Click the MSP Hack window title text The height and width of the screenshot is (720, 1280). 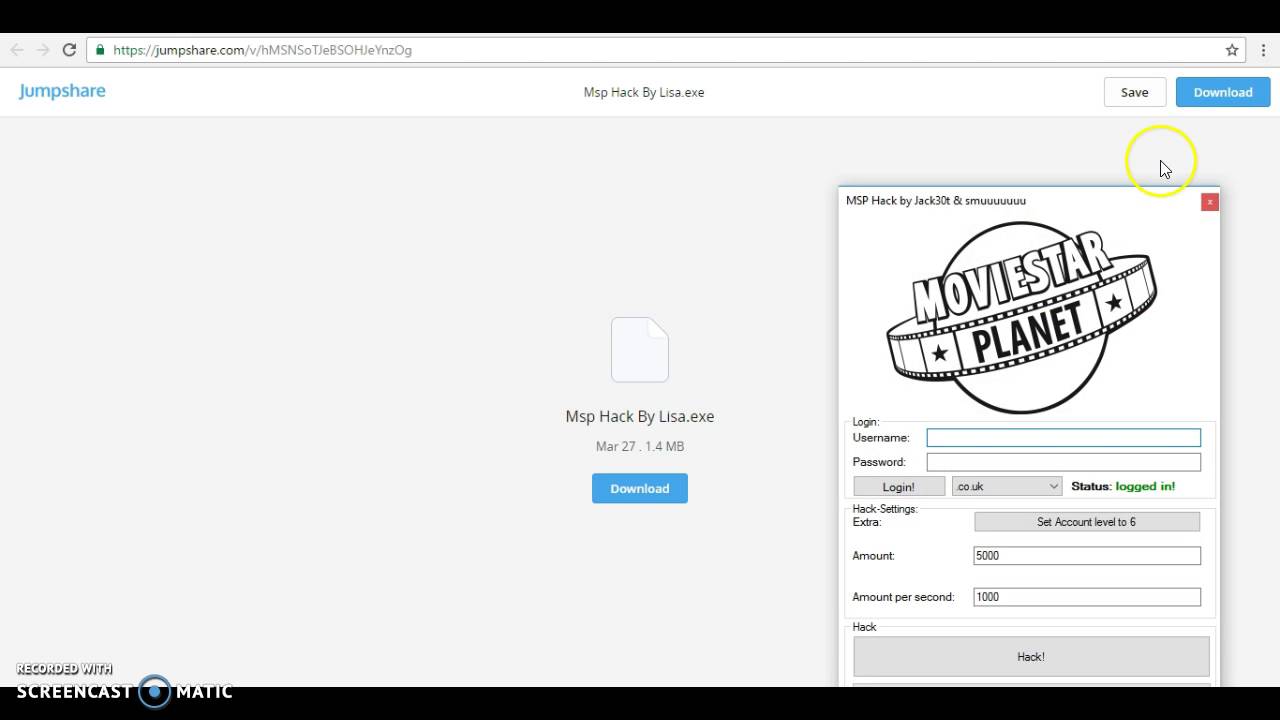tap(936, 201)
